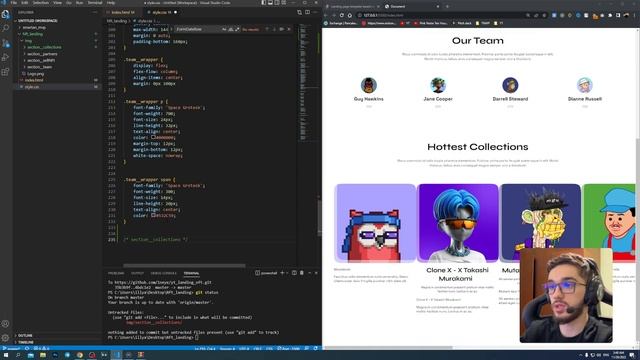The image size is (640, 360).
Task: Open the Terminal menu in VS Code
Action: click(x=95, y=2)
